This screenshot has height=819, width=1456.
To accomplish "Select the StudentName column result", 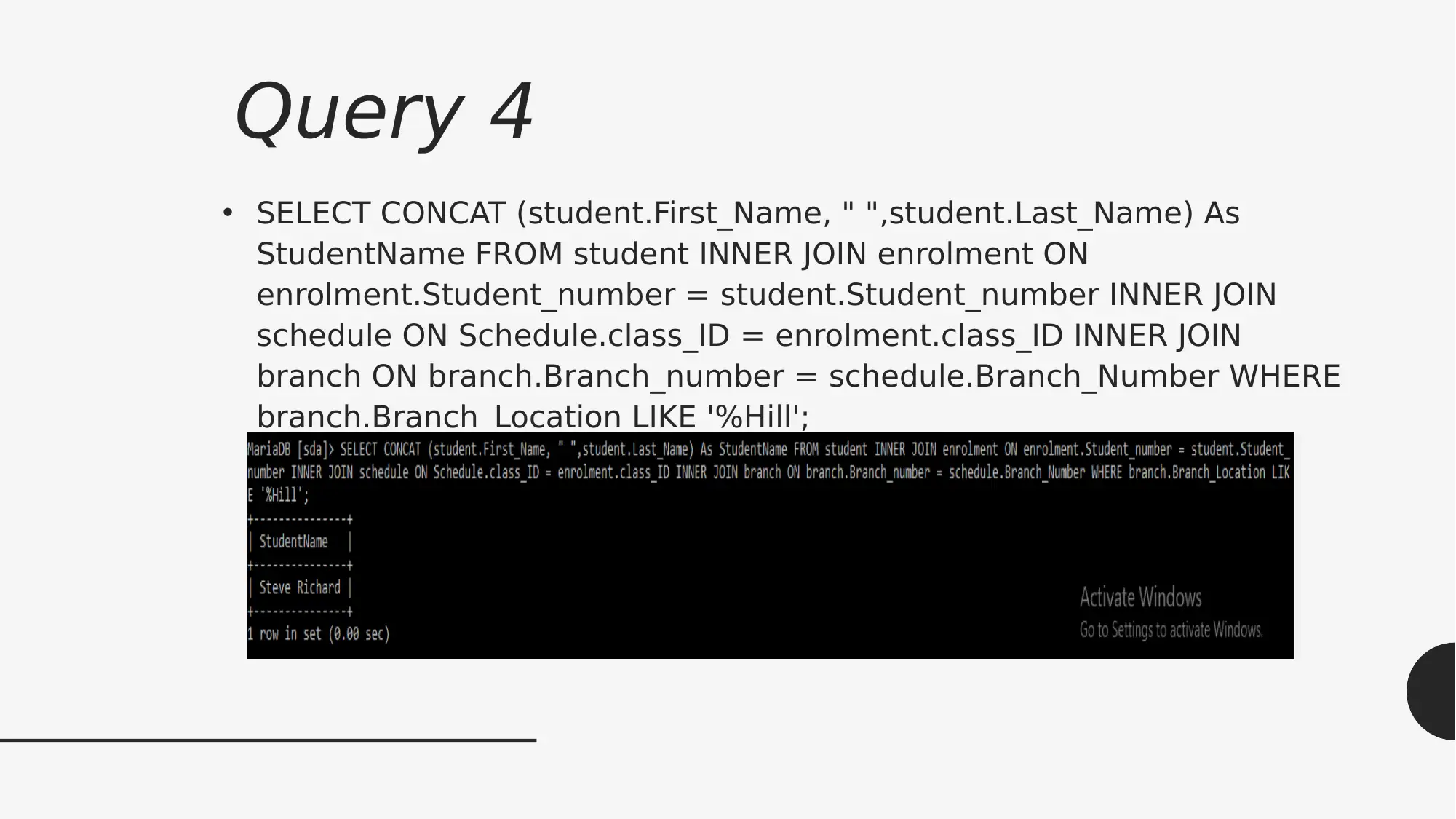I will tap(299, 587).
